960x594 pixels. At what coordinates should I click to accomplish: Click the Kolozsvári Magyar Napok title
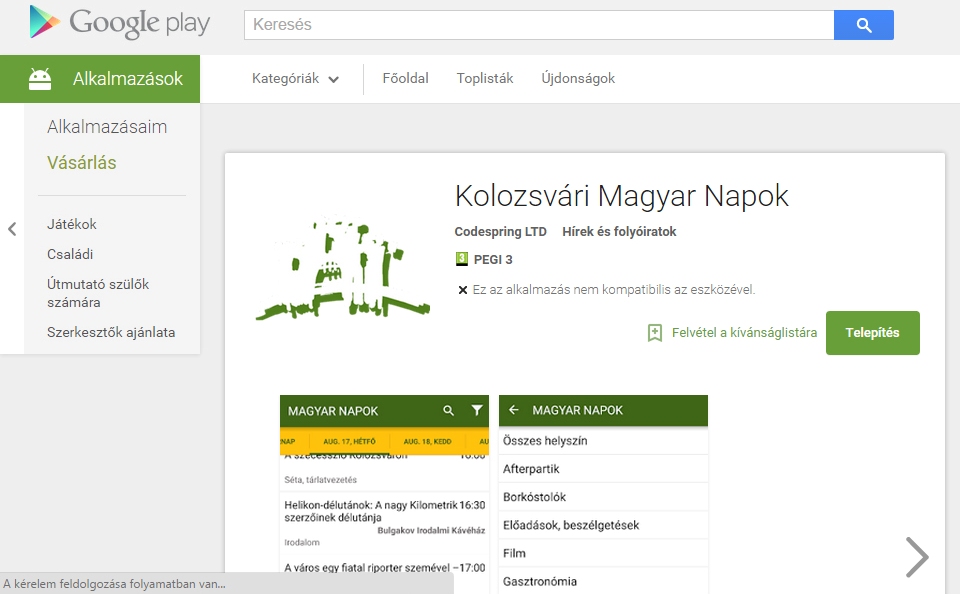pos(621,197)
